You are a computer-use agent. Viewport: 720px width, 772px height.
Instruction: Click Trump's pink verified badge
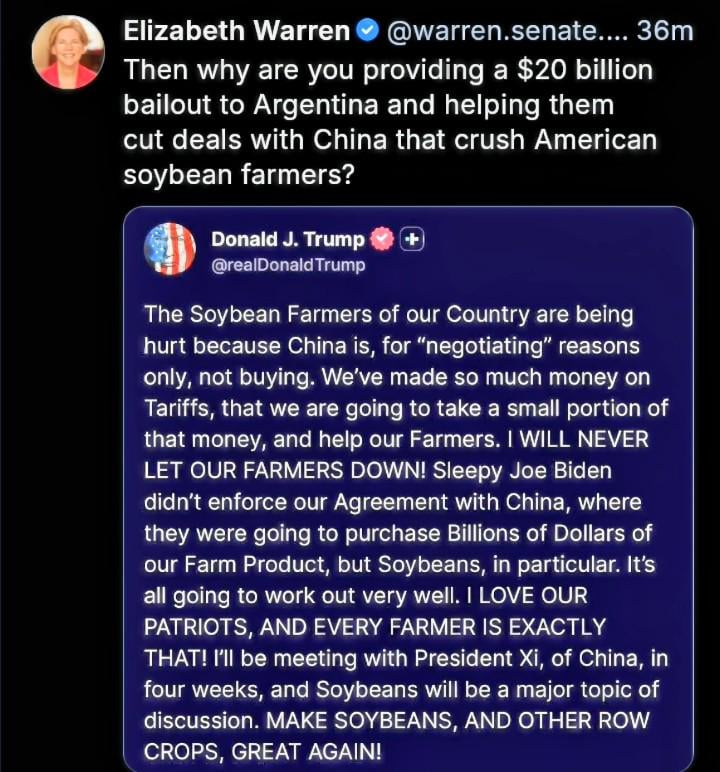point(382,240)
